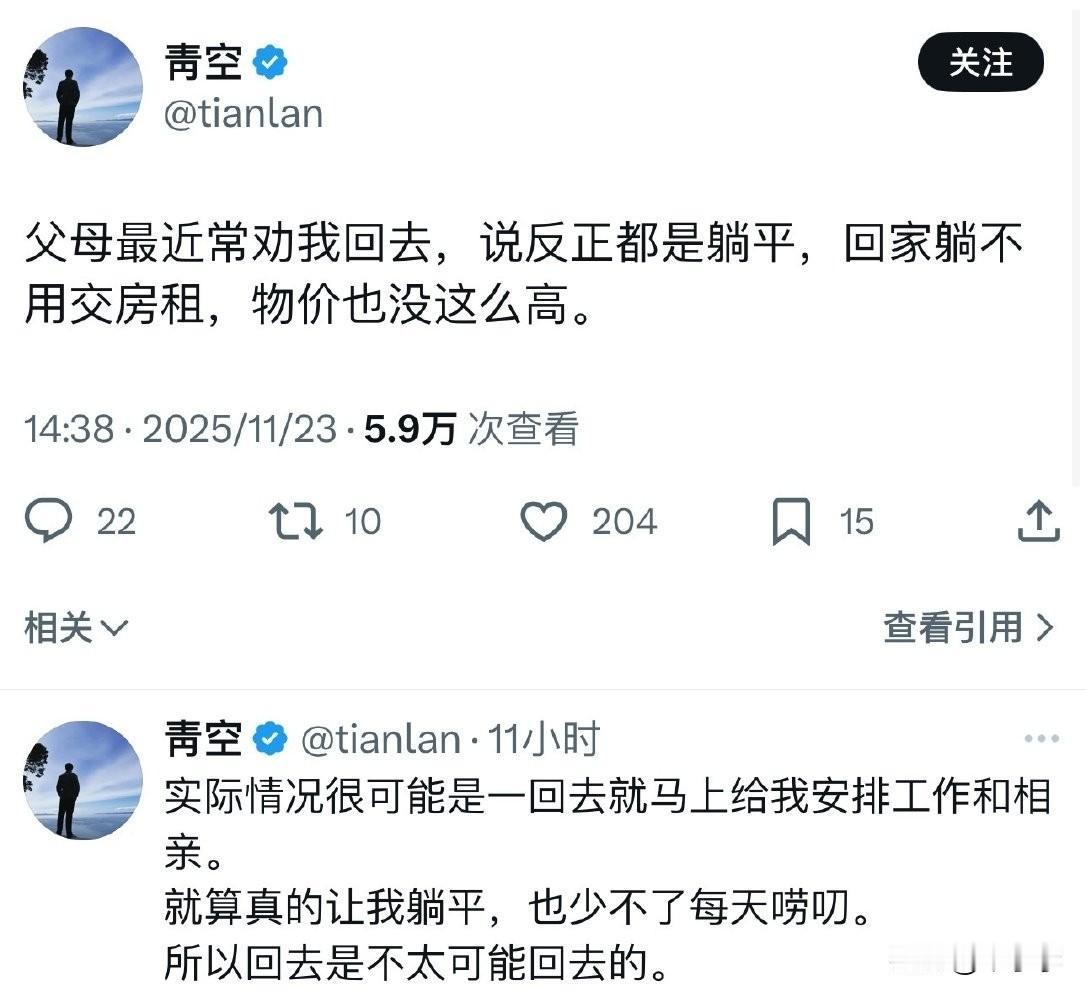Viewport: 1086px width, 997px height.
Task: Click the 关注 follow button
Action: point(980,62)
